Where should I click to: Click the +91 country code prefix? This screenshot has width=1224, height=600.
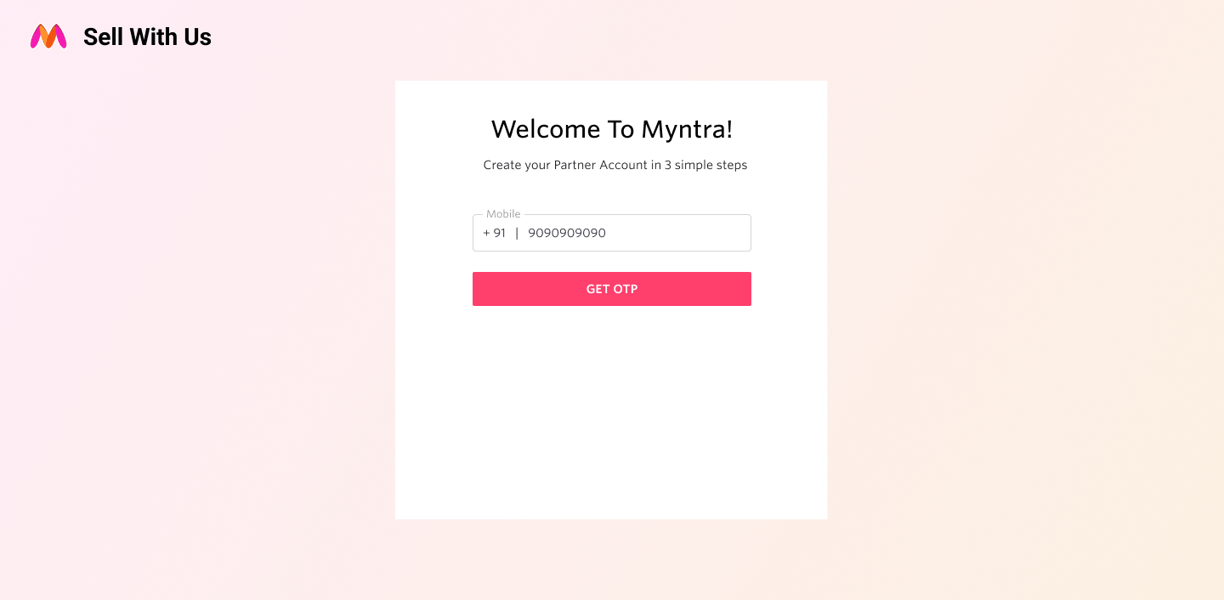click(x=494, y=233)
